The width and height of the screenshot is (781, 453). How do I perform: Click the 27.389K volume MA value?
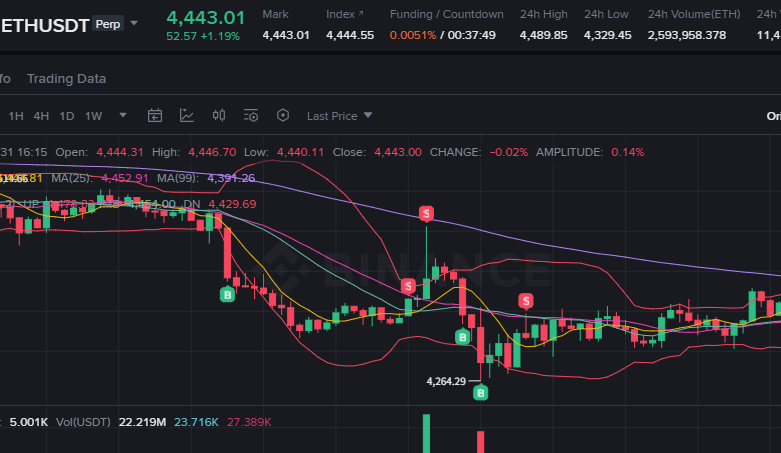coord(249,423)
